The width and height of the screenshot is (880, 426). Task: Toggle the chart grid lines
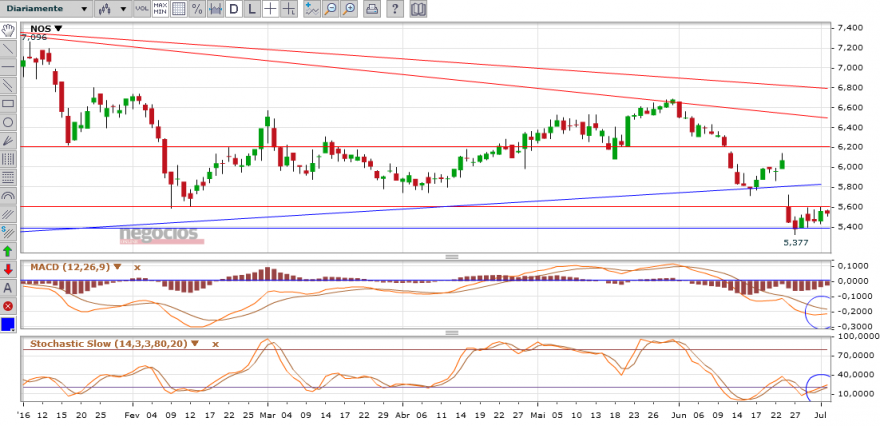click(178, 9)
